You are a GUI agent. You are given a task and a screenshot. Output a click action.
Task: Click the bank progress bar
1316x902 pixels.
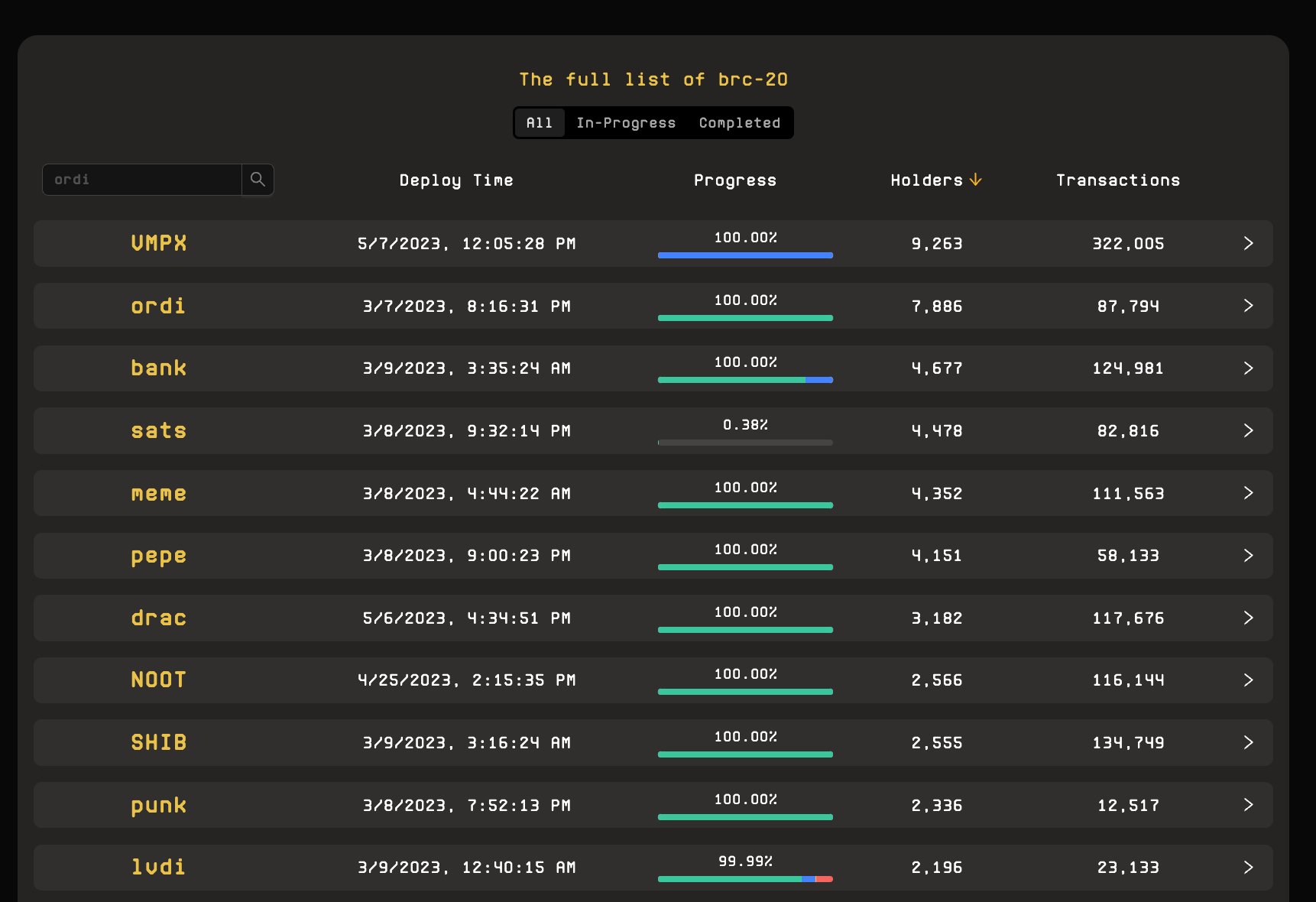click(745, 380)
